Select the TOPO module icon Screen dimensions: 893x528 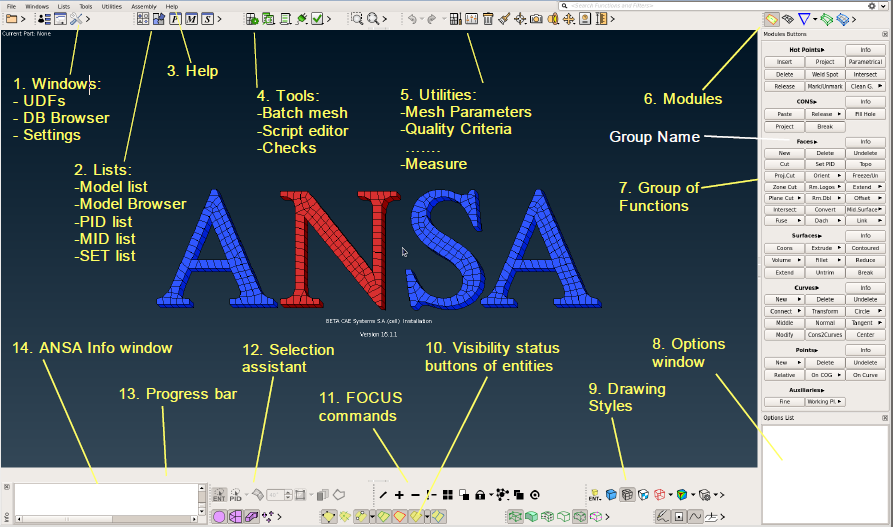coord(772,19)
